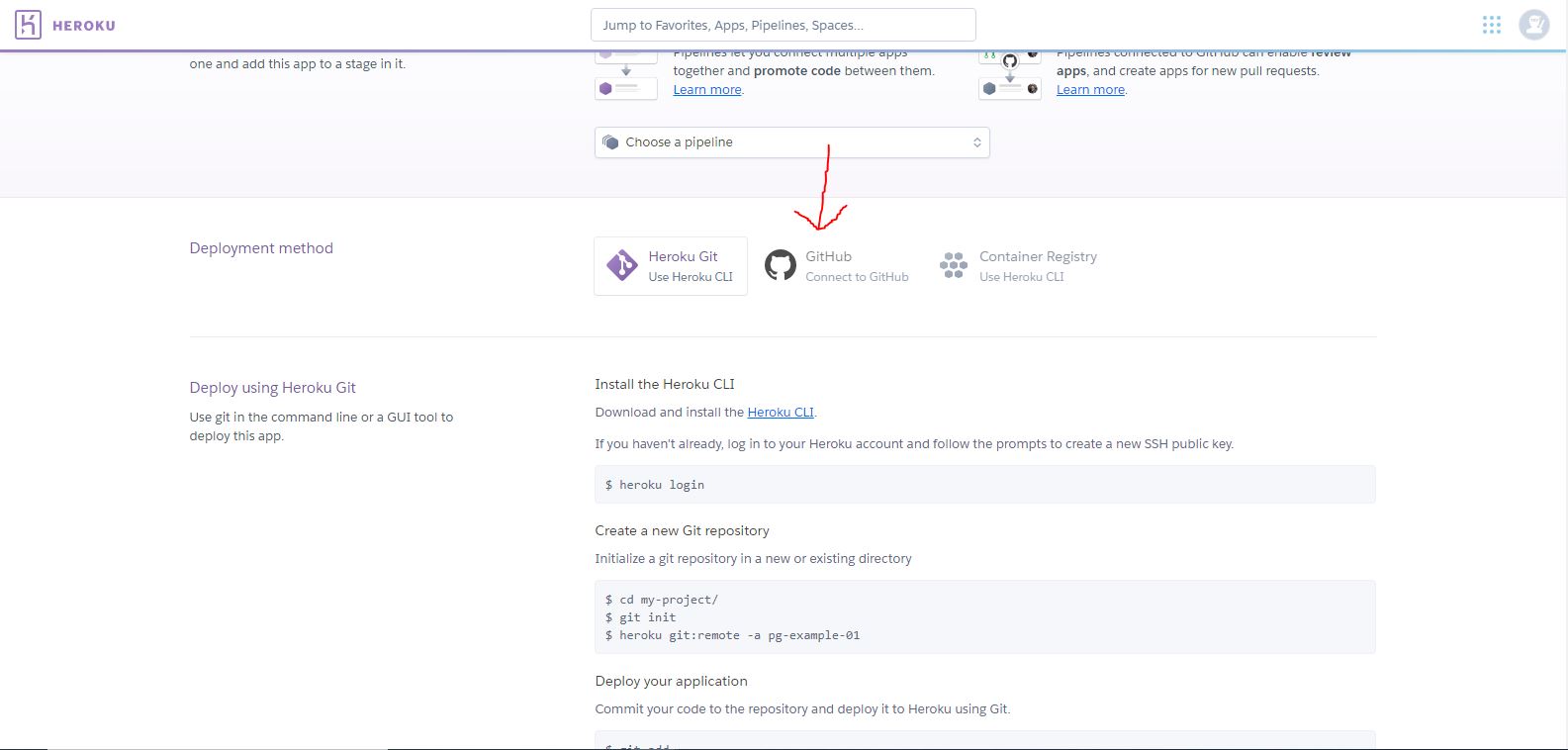Select Heroku Git deployment method
Screen dimensions: 1568x750
point(671,266)
